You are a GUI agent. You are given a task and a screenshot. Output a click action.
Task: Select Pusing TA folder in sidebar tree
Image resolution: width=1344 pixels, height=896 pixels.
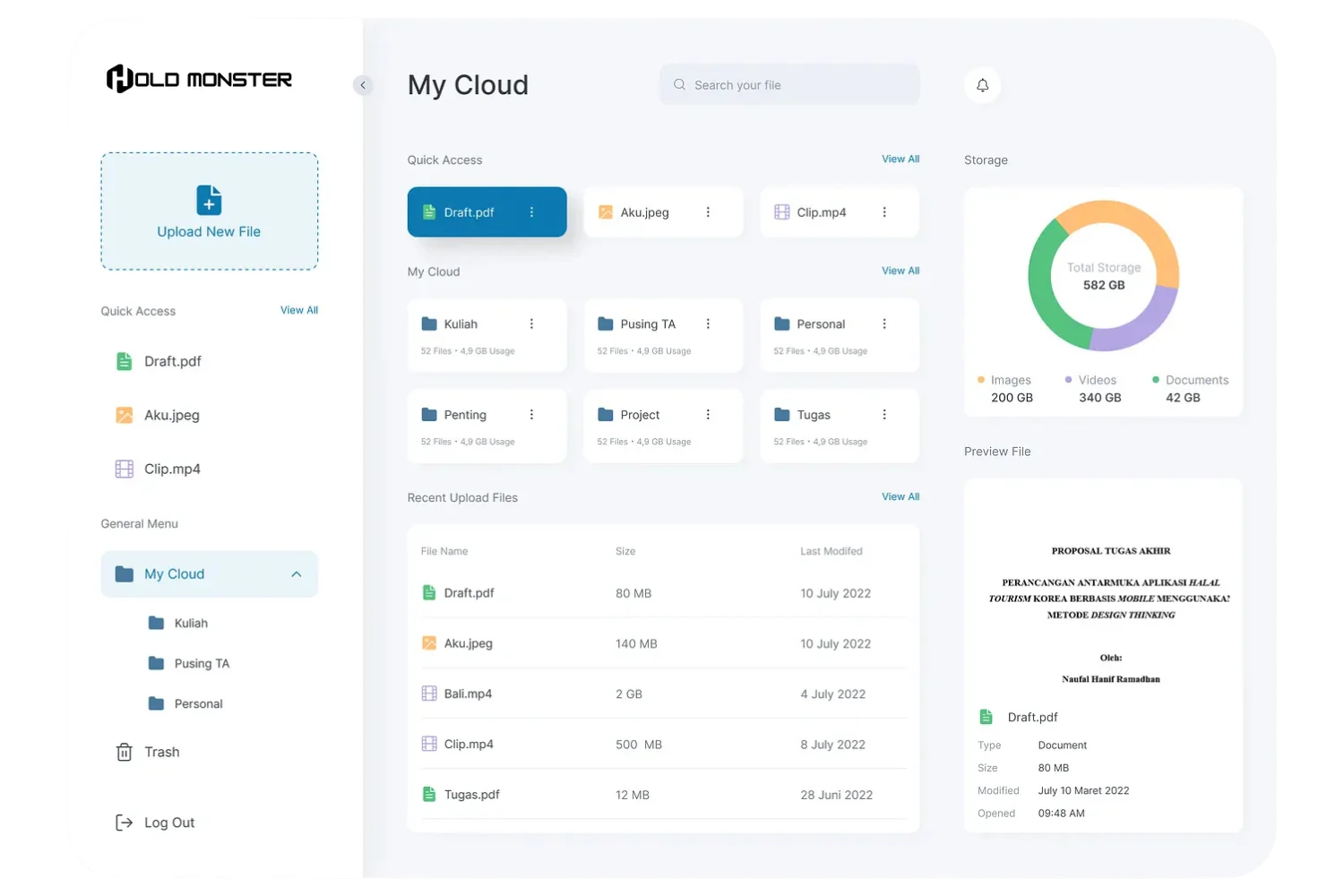(x=202, y=664)
